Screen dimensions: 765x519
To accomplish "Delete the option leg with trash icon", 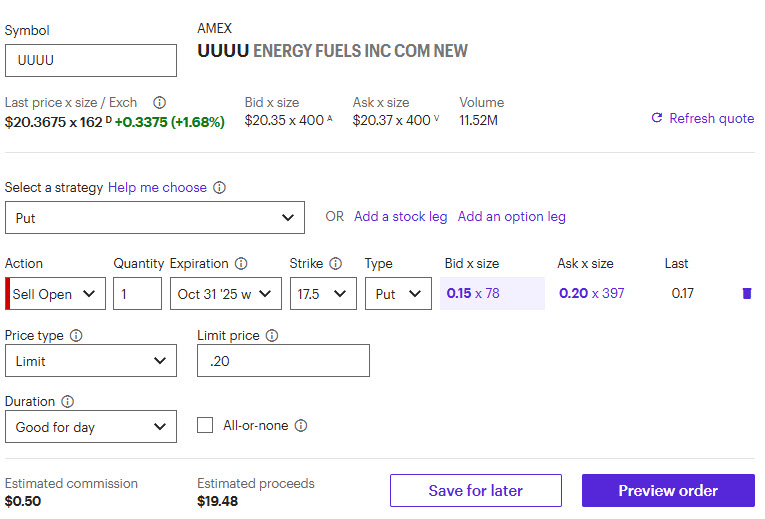I will (746, 293).
